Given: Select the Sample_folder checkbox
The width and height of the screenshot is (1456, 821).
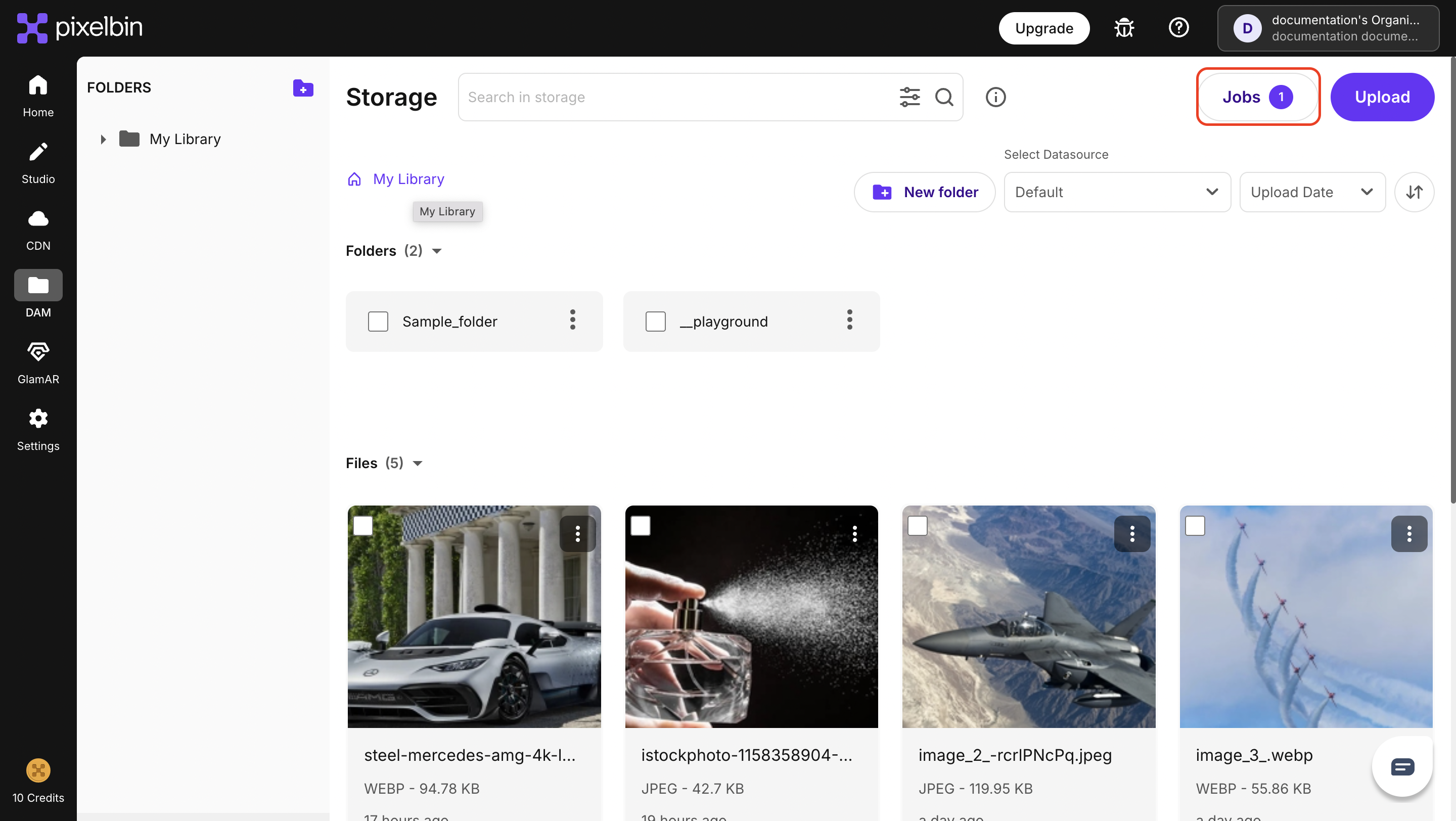Looking at the screenshot, I should click(x=378, y=322).
